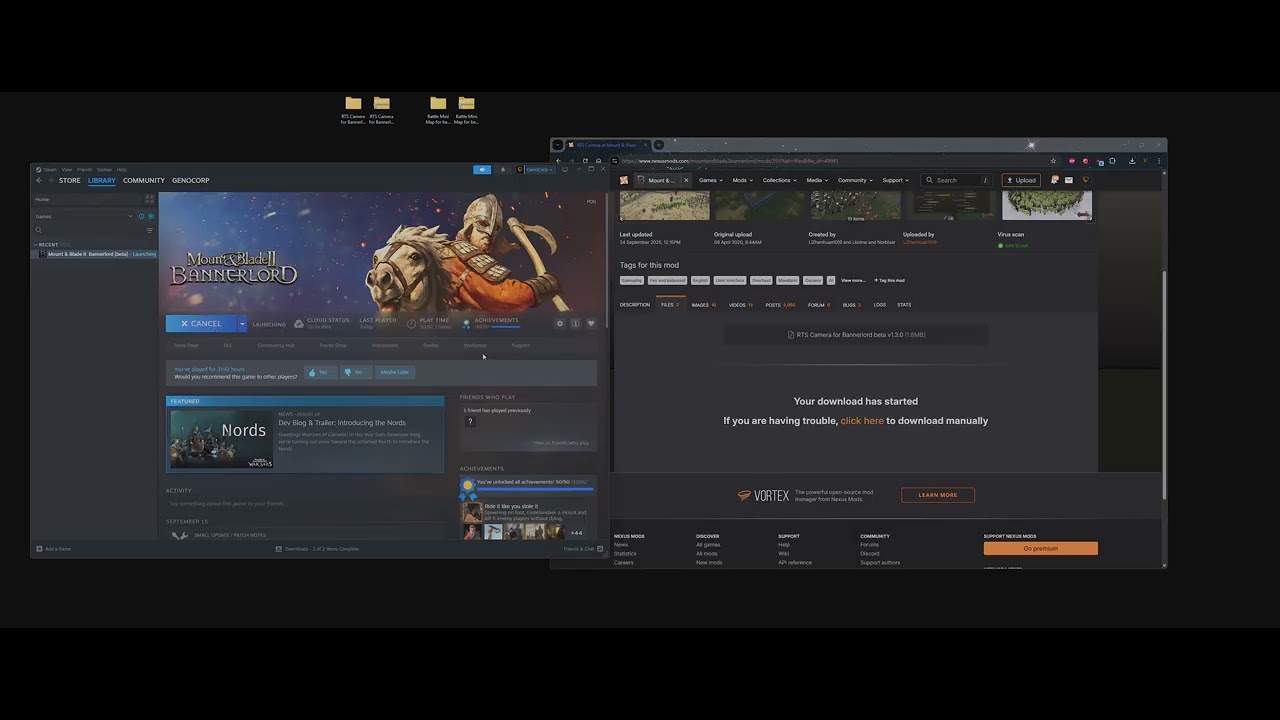Toggle the recent-activity clock filter icon
The height and width of the screenshot is (720, 1280).
141,216
